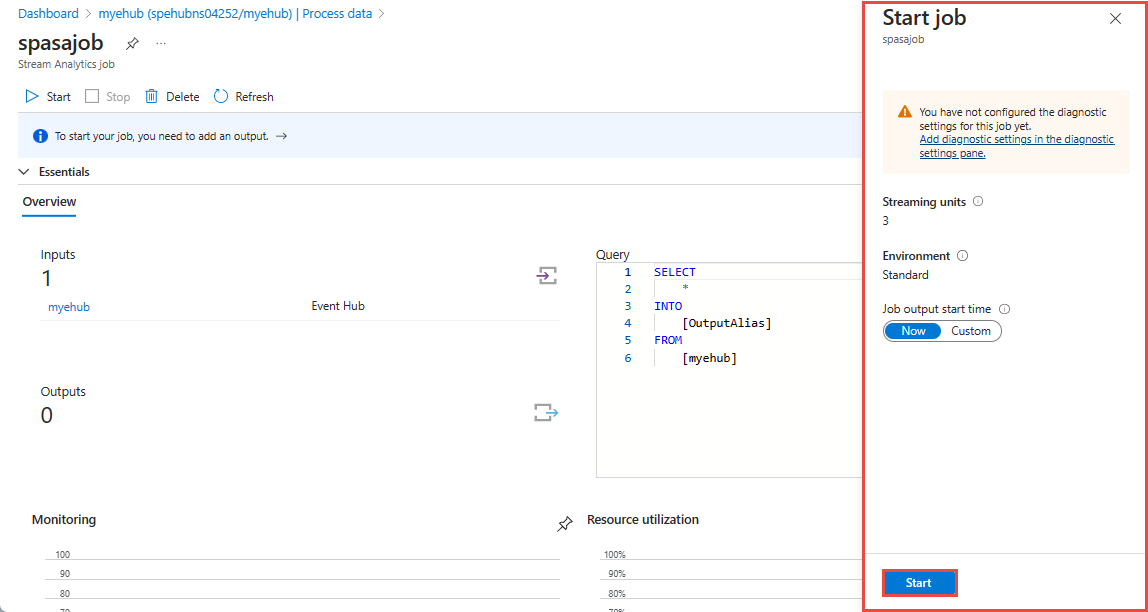This screenshot has width=1148, height=612.
Task: Open the add input icon beside Inputs
Action: [546, 276]
